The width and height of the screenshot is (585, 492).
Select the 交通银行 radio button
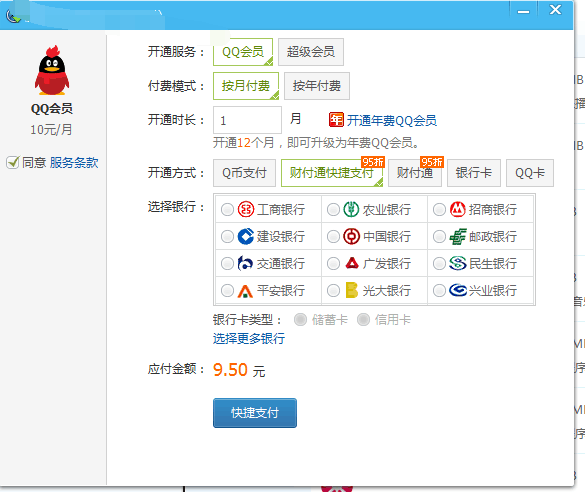tap(227, 263)
